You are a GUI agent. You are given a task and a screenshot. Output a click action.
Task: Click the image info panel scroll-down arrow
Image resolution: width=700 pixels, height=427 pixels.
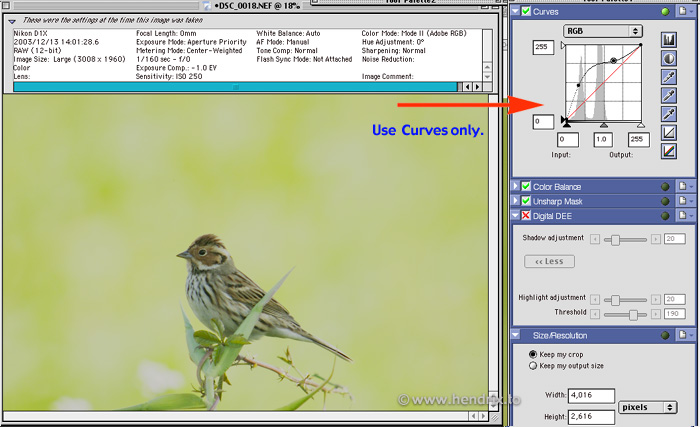488,76
